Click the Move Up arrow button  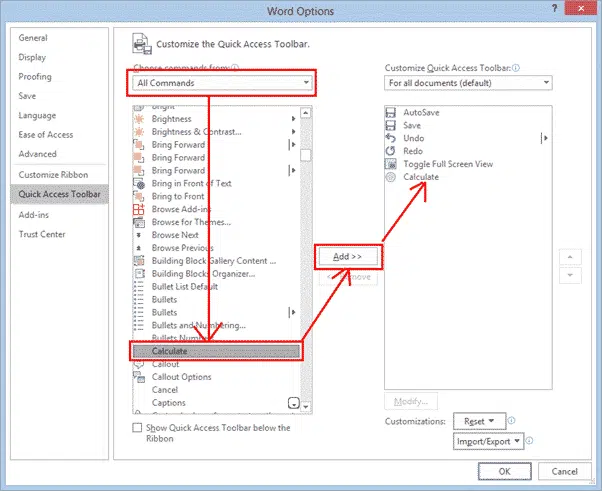[x=570, y=257]
